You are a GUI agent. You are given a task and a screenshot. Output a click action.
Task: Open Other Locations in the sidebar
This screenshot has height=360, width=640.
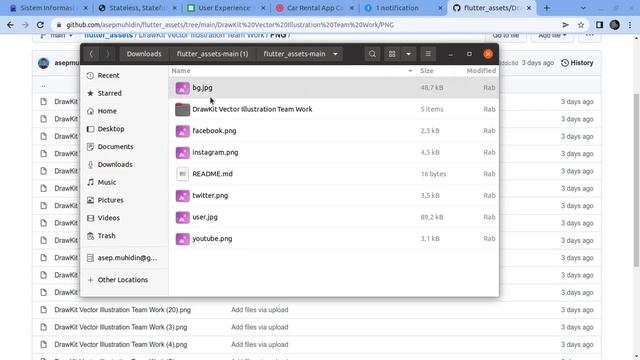tap(124, 280)
